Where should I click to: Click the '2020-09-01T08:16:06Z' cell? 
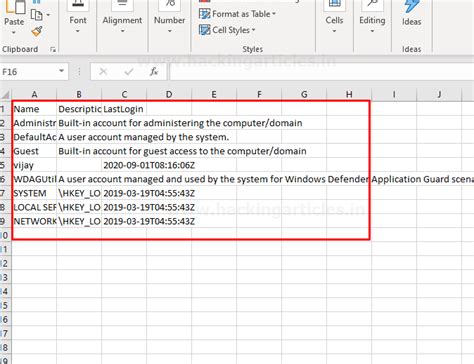(x=124, y=165)
